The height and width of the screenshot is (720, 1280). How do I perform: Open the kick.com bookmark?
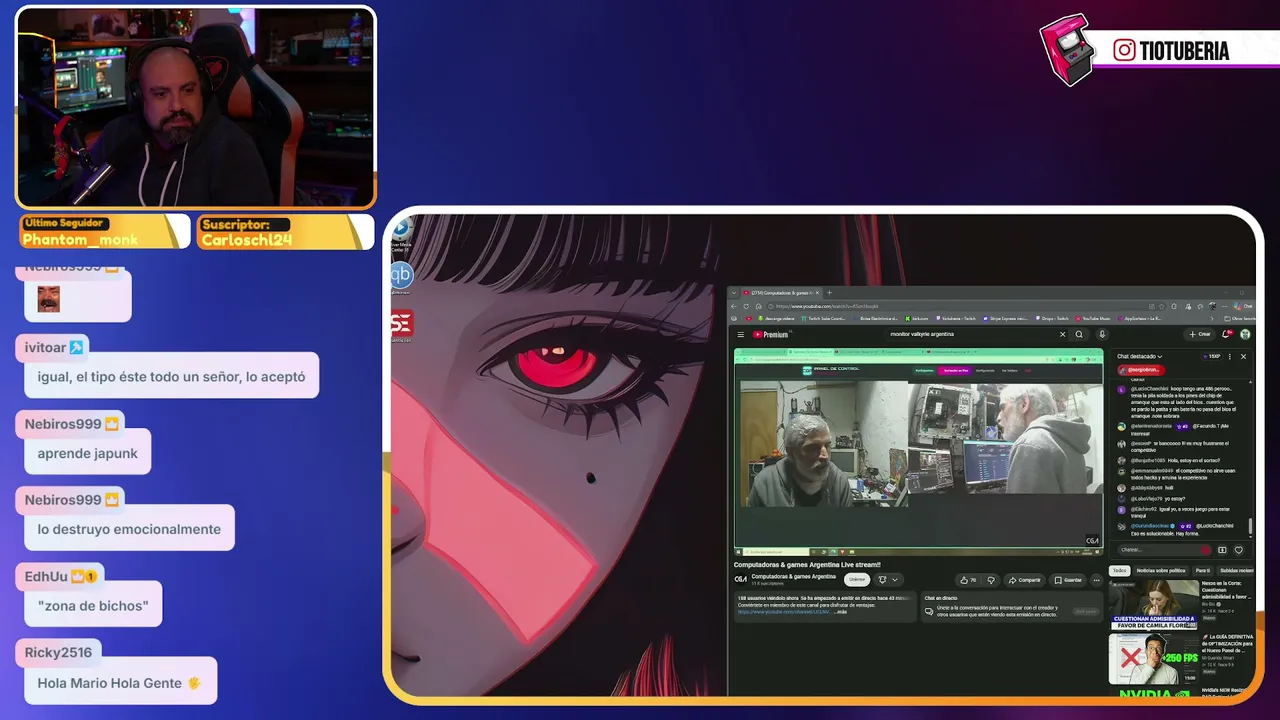click(917, 319)
